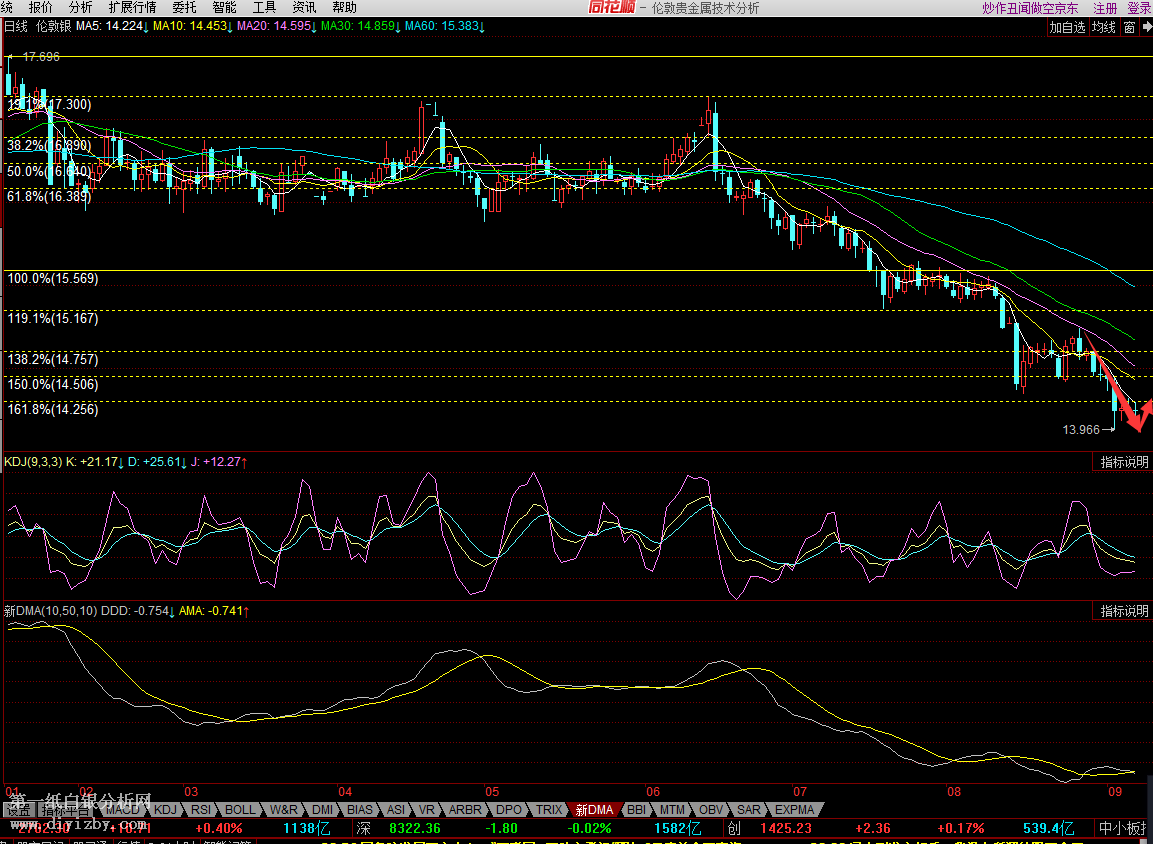
Task: Select the W&R indicator tab
Action: point(284,809)
